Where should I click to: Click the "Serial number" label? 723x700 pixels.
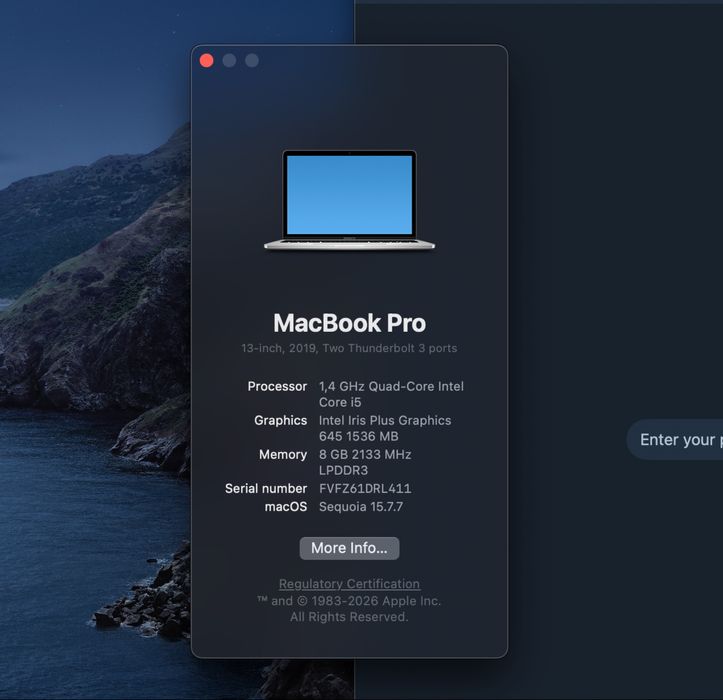(266, 488)
